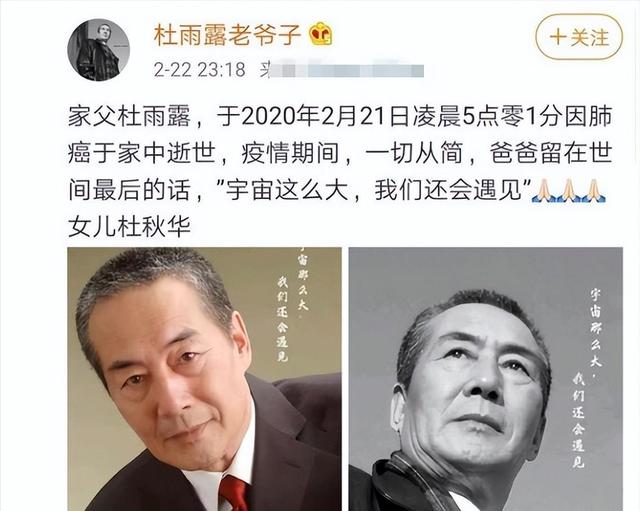Click the last praying hands emoji

pos(594,190)
